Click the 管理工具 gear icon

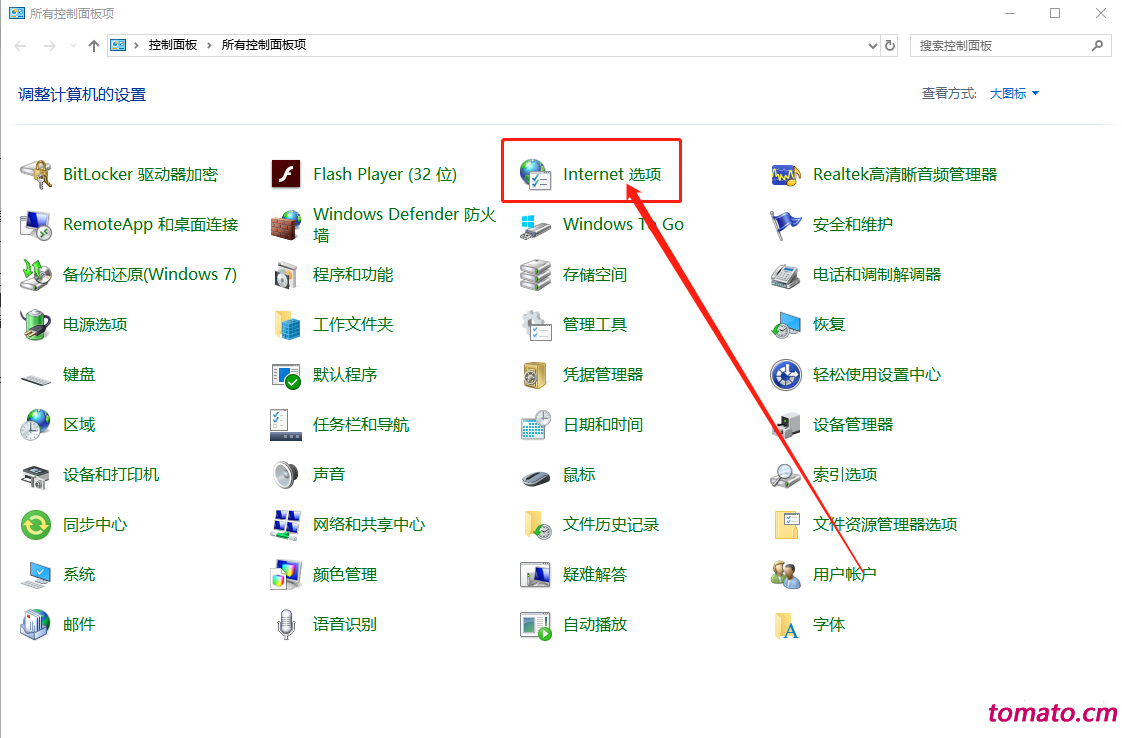tap(536, 325)
